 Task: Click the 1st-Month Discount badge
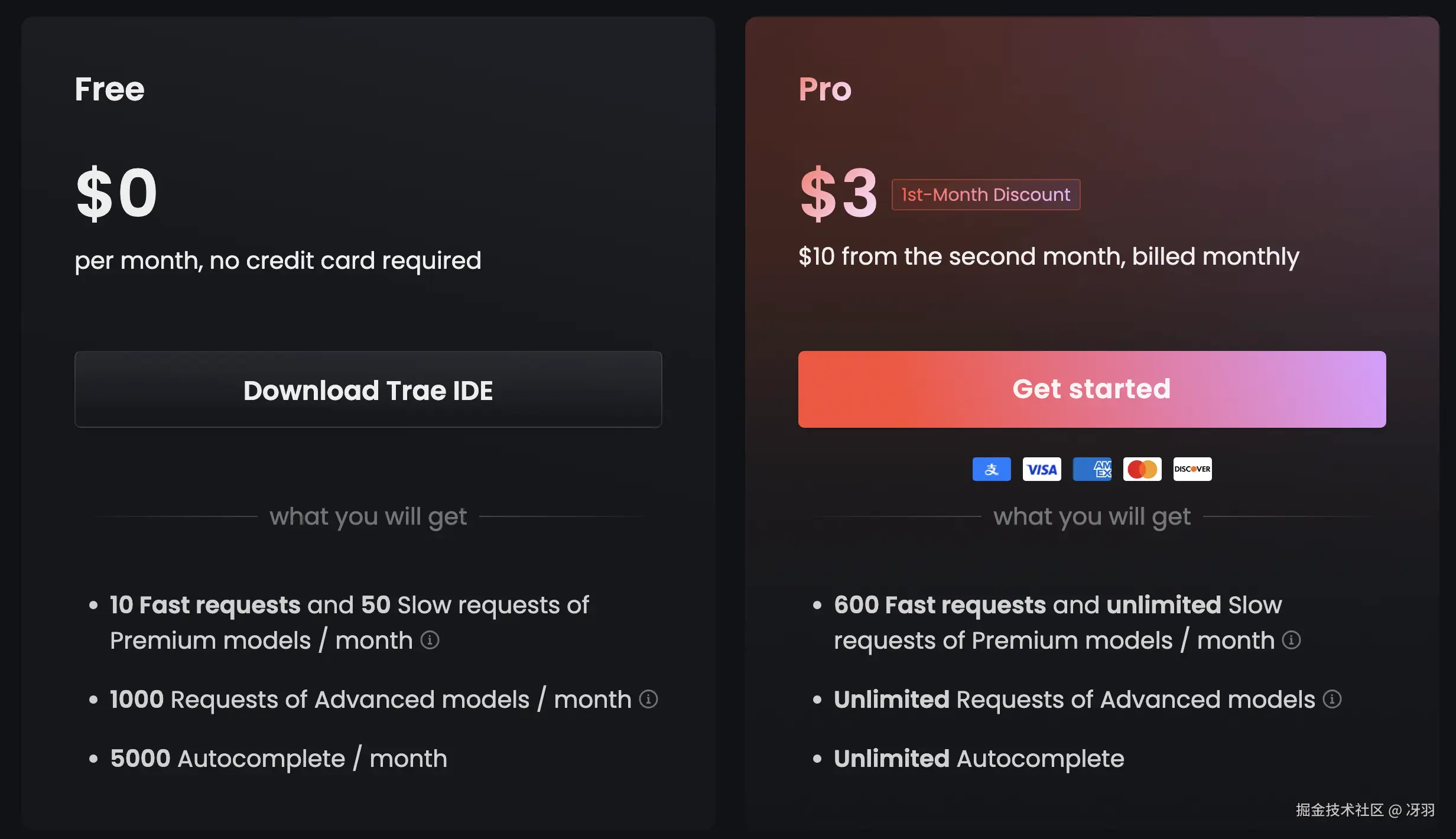click(985, 194)
